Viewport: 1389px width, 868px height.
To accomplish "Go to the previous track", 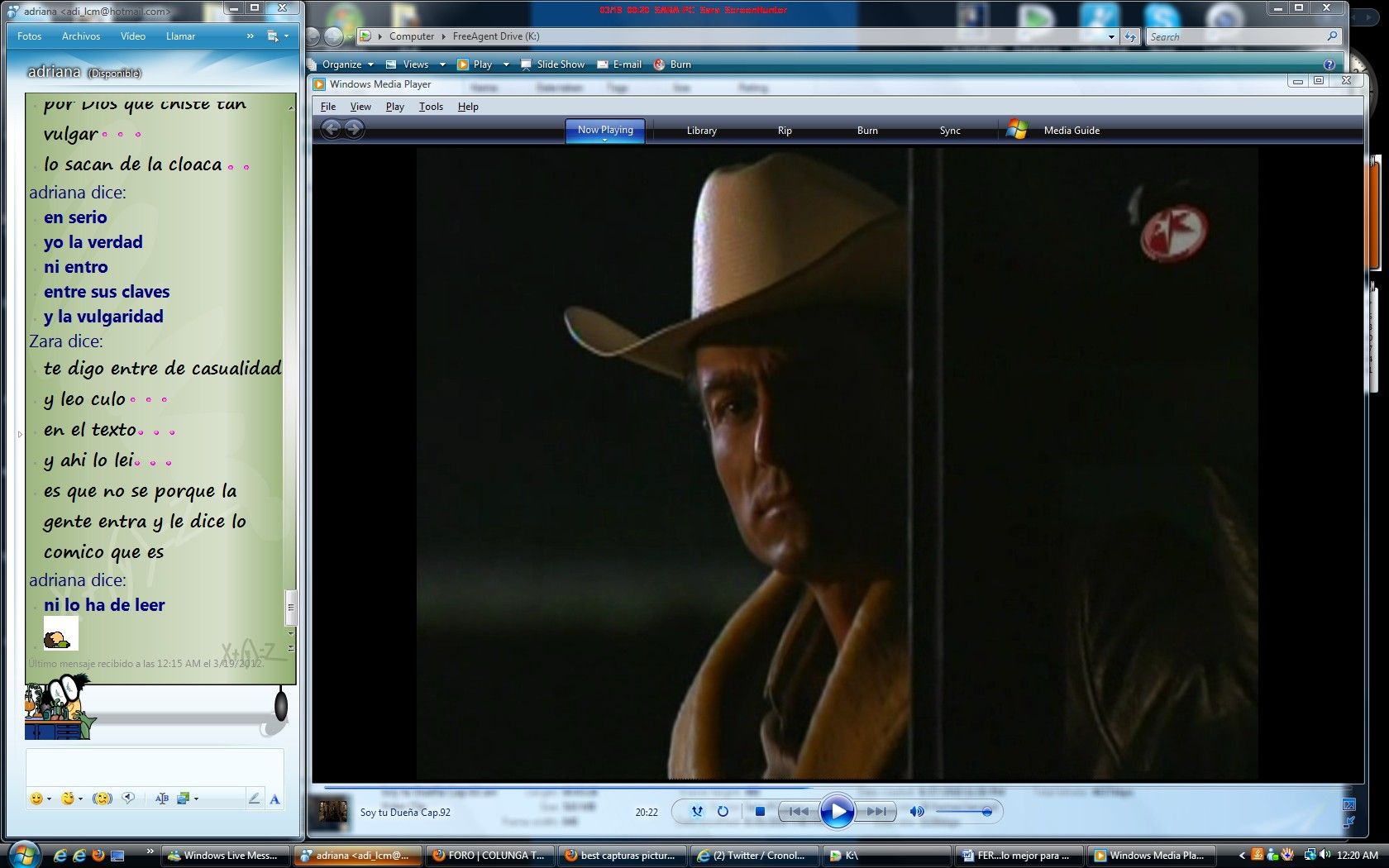I will click(x=799, y=812).
